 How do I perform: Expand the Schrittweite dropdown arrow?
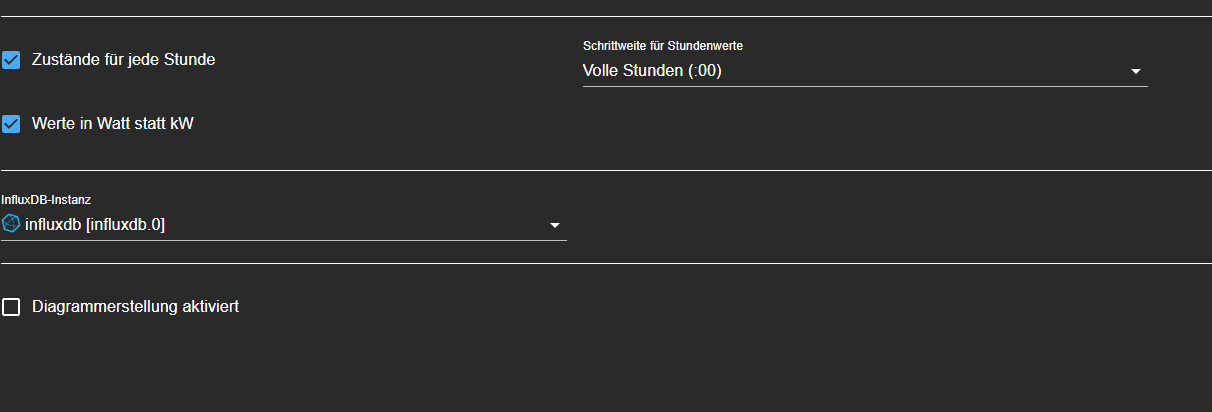[1136, 72]
